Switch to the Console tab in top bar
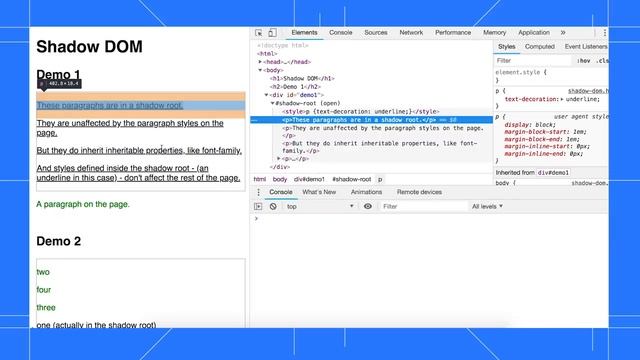 (340, 33)
